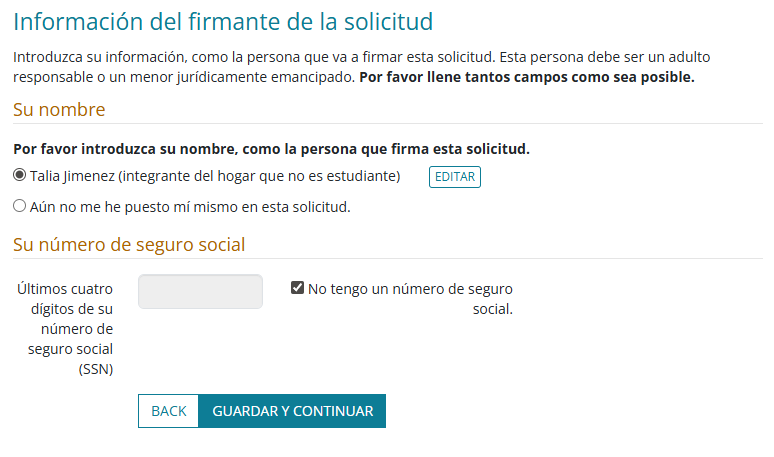Click the 'Aún no me he puesto mí mismo' label text

pyautogui.click(x=190, y=207)
